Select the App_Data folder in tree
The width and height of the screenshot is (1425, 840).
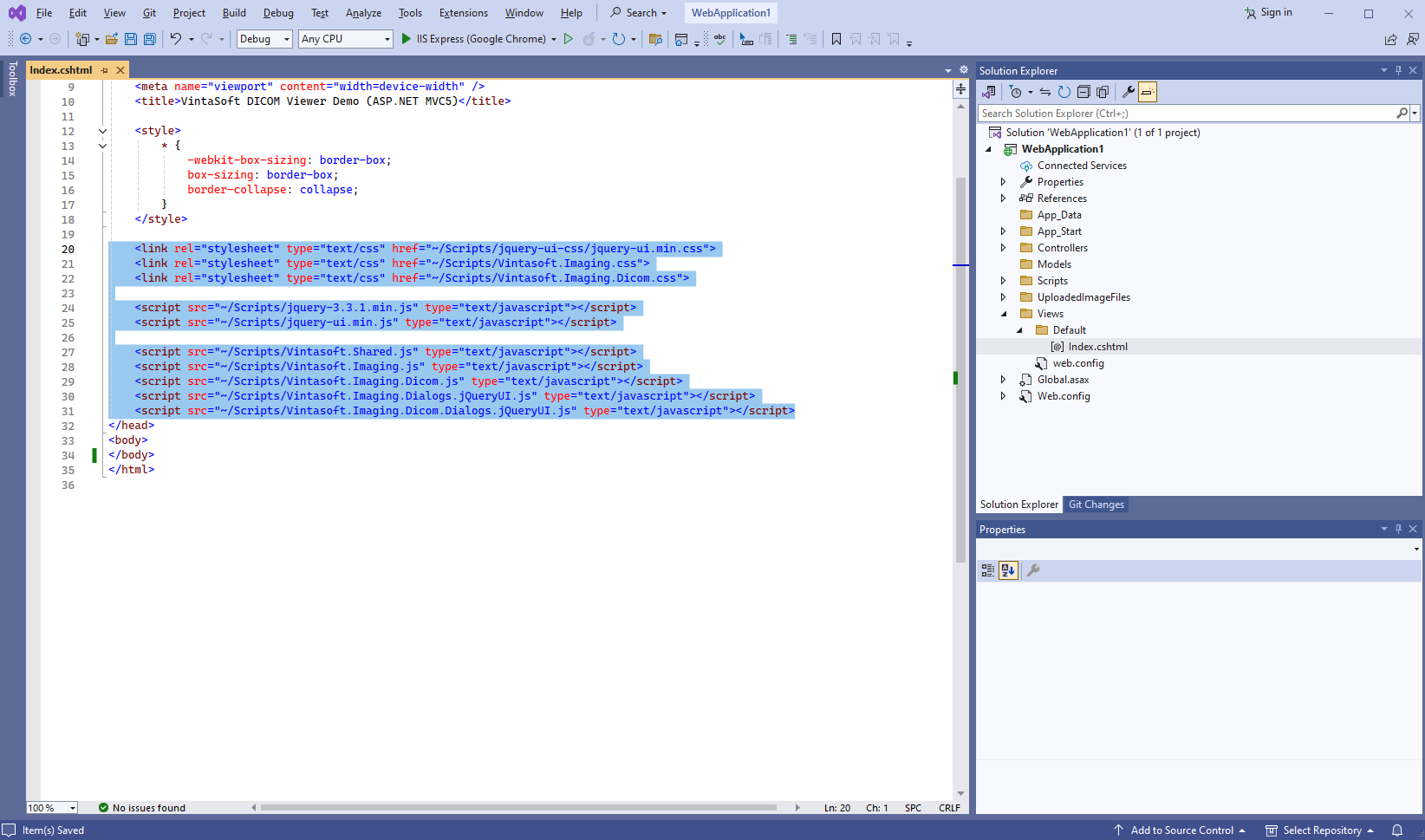pyautogui.click(x=1059, y=215)
